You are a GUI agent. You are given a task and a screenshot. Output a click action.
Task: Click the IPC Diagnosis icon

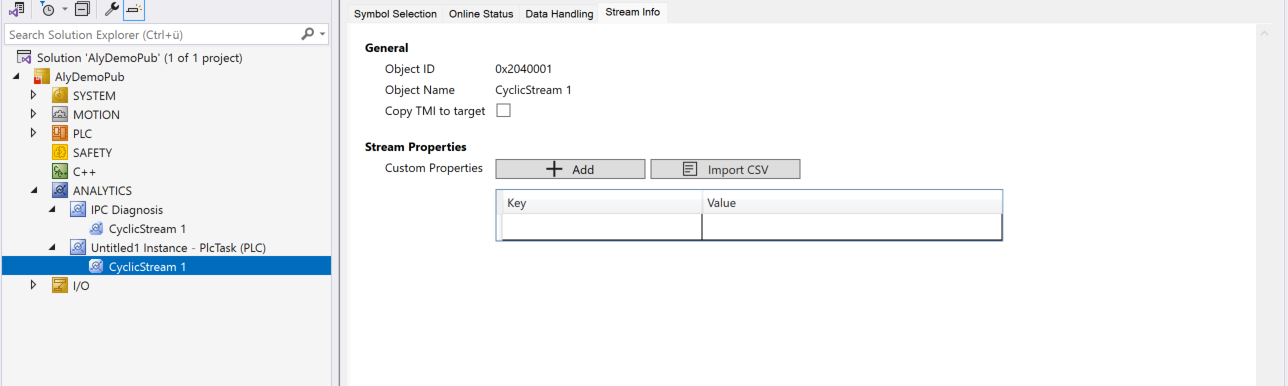pos(78,210)
